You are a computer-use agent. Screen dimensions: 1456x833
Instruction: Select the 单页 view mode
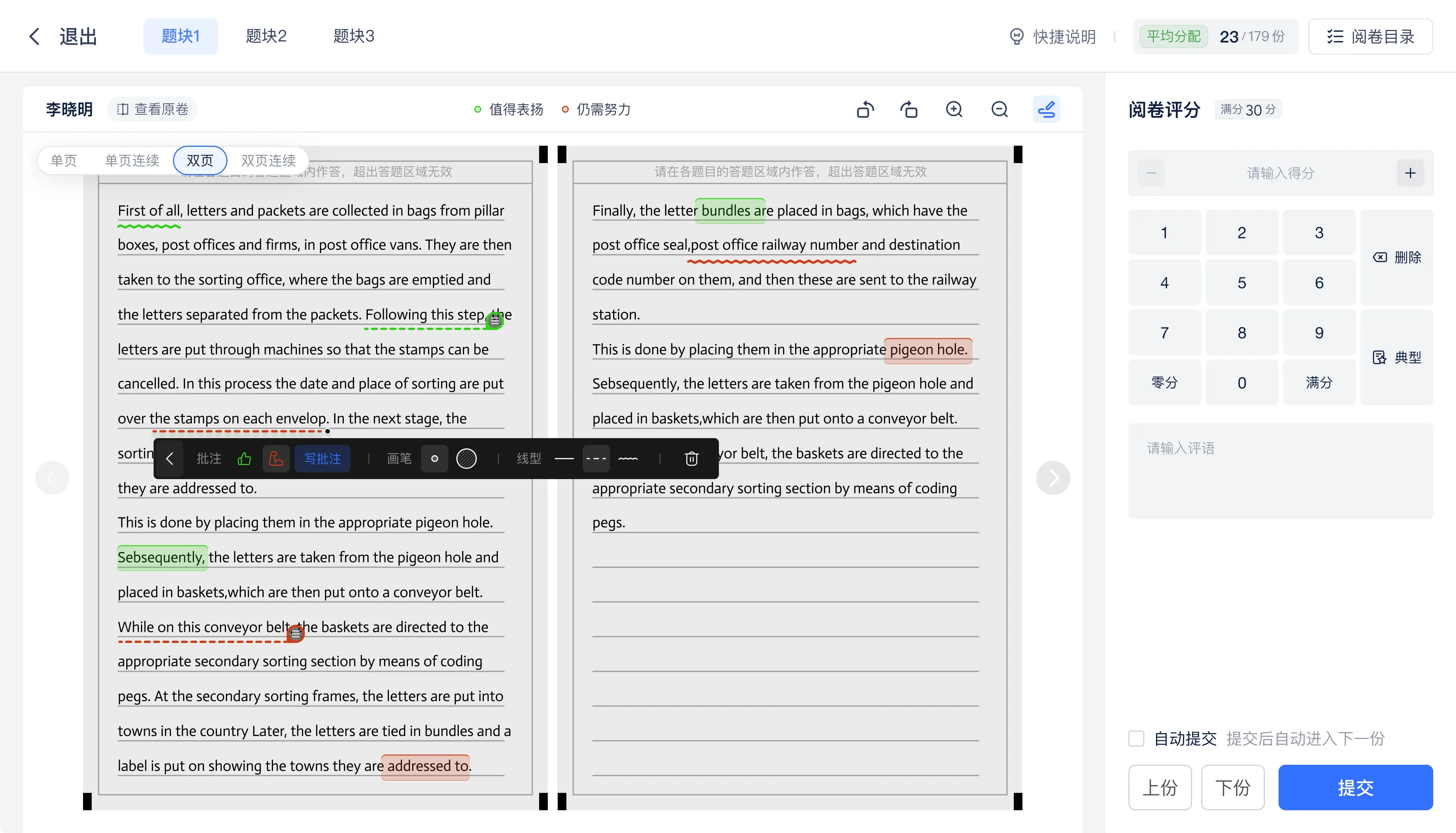63,160
